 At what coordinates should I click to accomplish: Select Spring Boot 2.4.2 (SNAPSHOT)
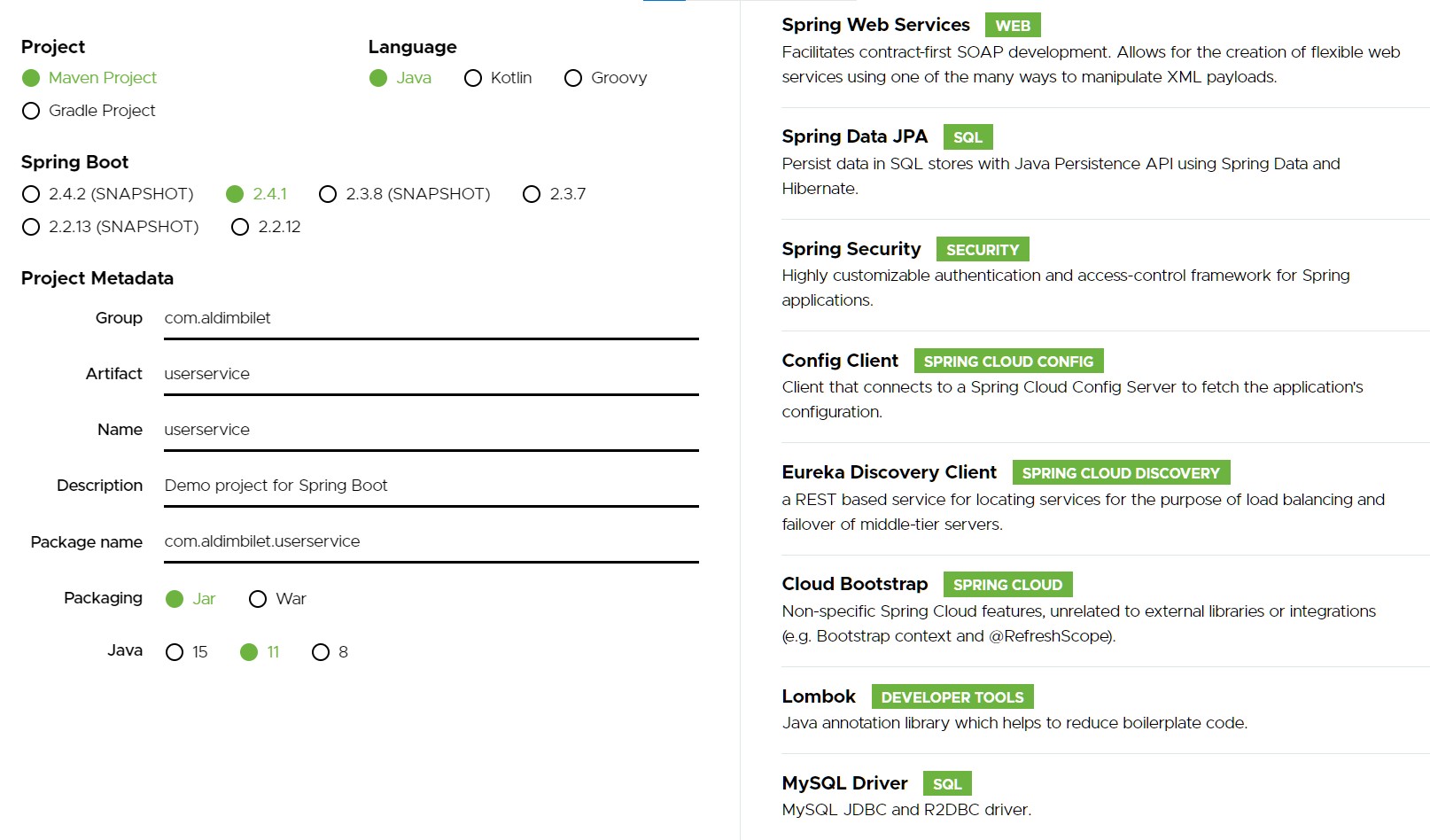(31, 194)
